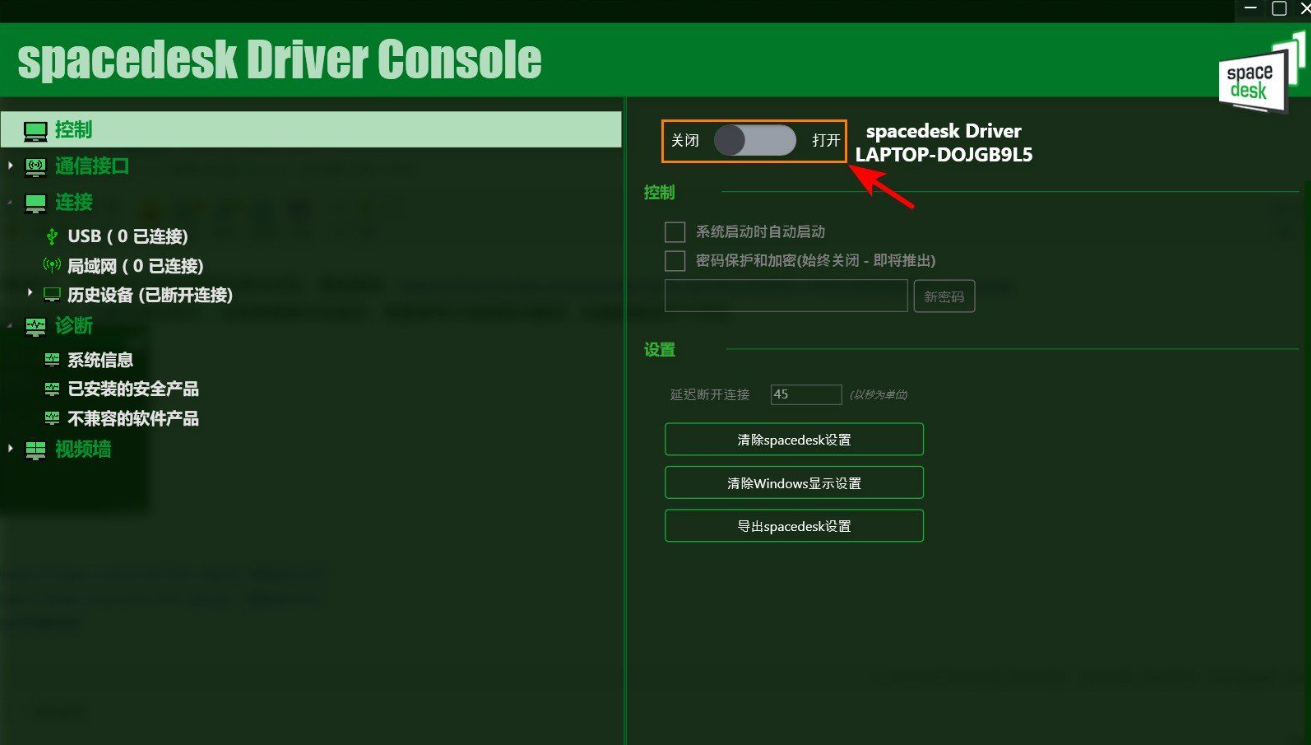Expand the 通信接口 tree node
The image size is (1311, 745).
coord(11,166)
